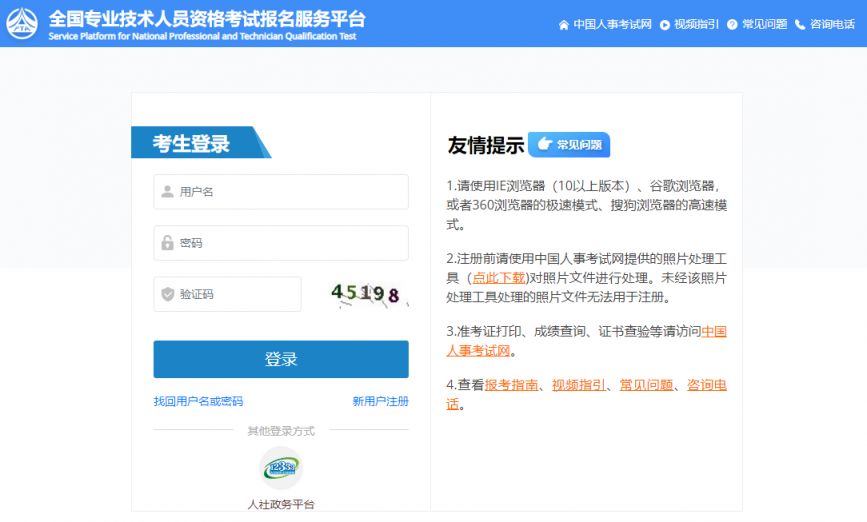Viewport: 867px width, 522px height.
Task: Click the 常见问题 button beside 友情提示
Action: (x=569, y=145)
